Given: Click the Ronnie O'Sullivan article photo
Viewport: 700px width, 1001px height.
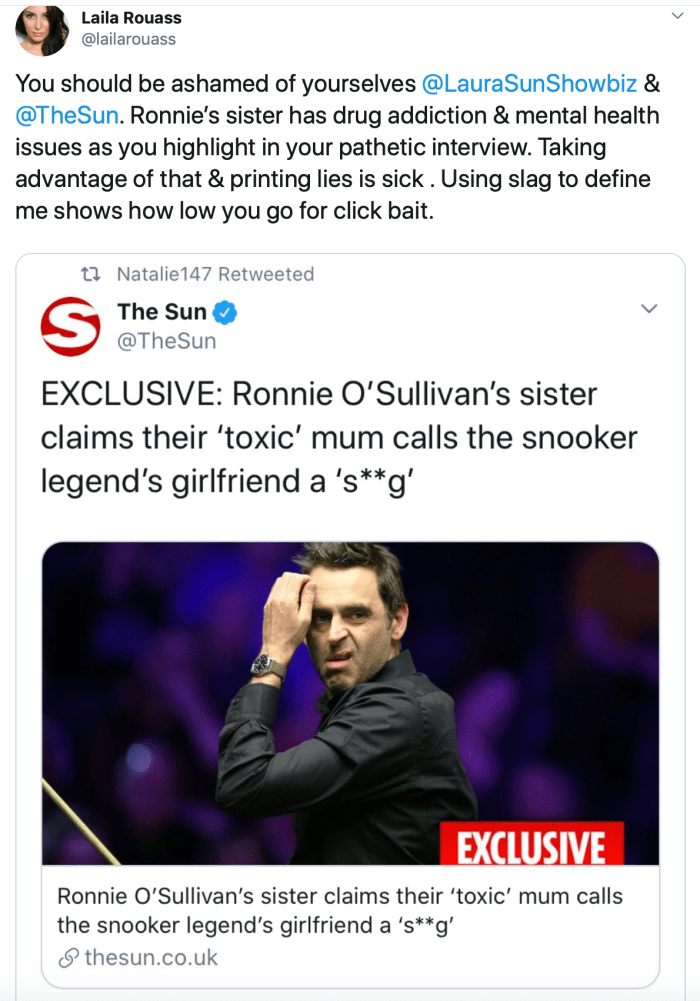Looking at the screenshot, I should point(350,700).
